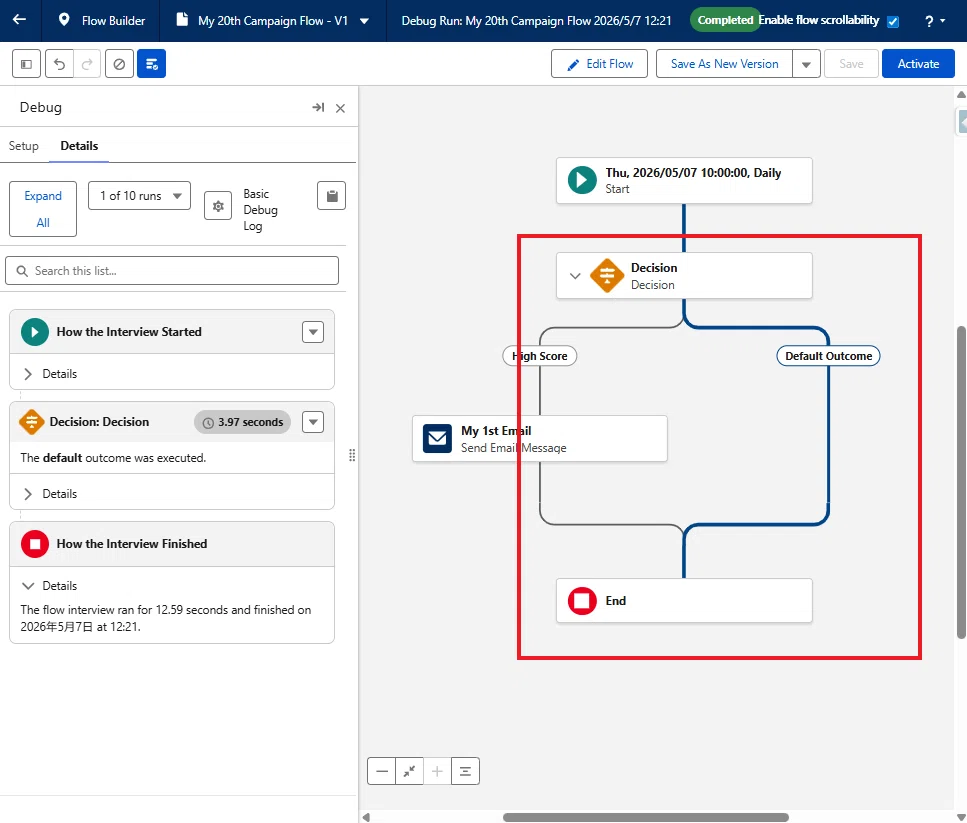Select the Start element on canvas
This screenshot has width=967, height=823.
point(684,181)
